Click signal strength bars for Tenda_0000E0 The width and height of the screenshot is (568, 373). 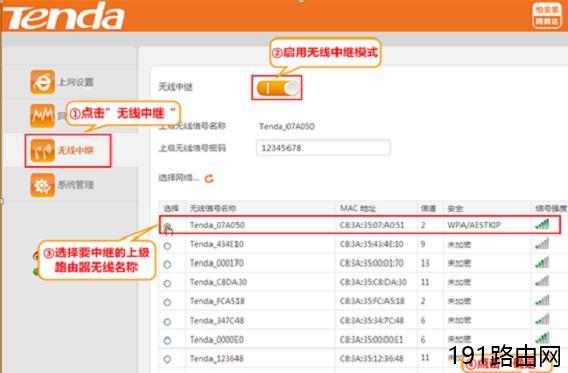pos(542,338)
